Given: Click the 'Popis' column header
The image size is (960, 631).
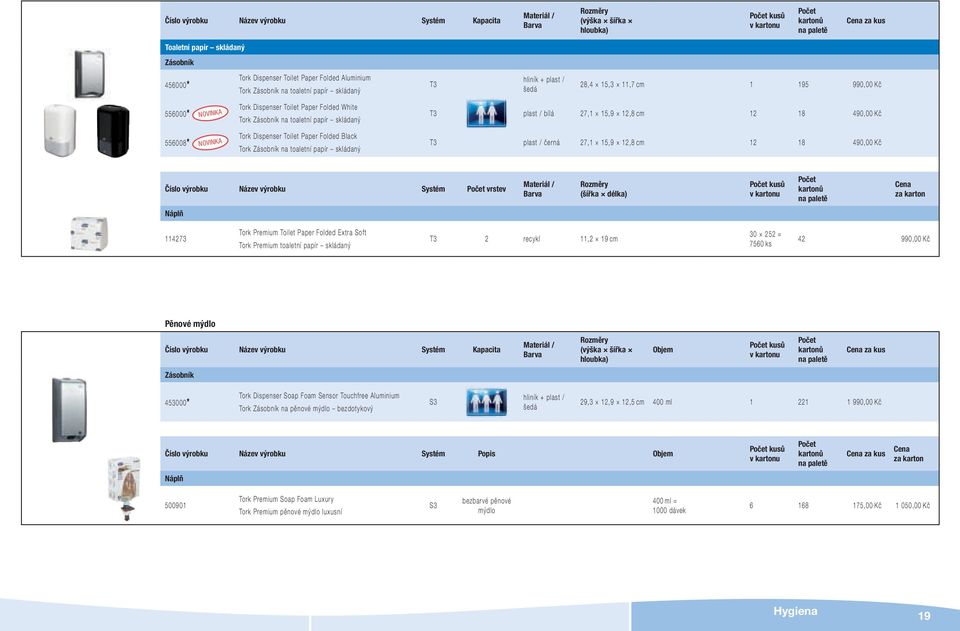Looking at the screenshot, I should (x=487, y=454).
